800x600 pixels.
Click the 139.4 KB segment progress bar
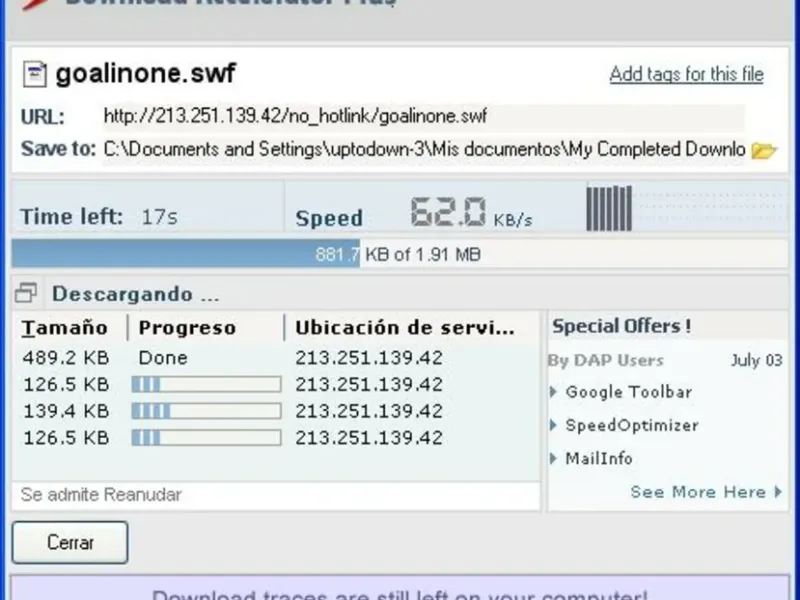(206, 411)
